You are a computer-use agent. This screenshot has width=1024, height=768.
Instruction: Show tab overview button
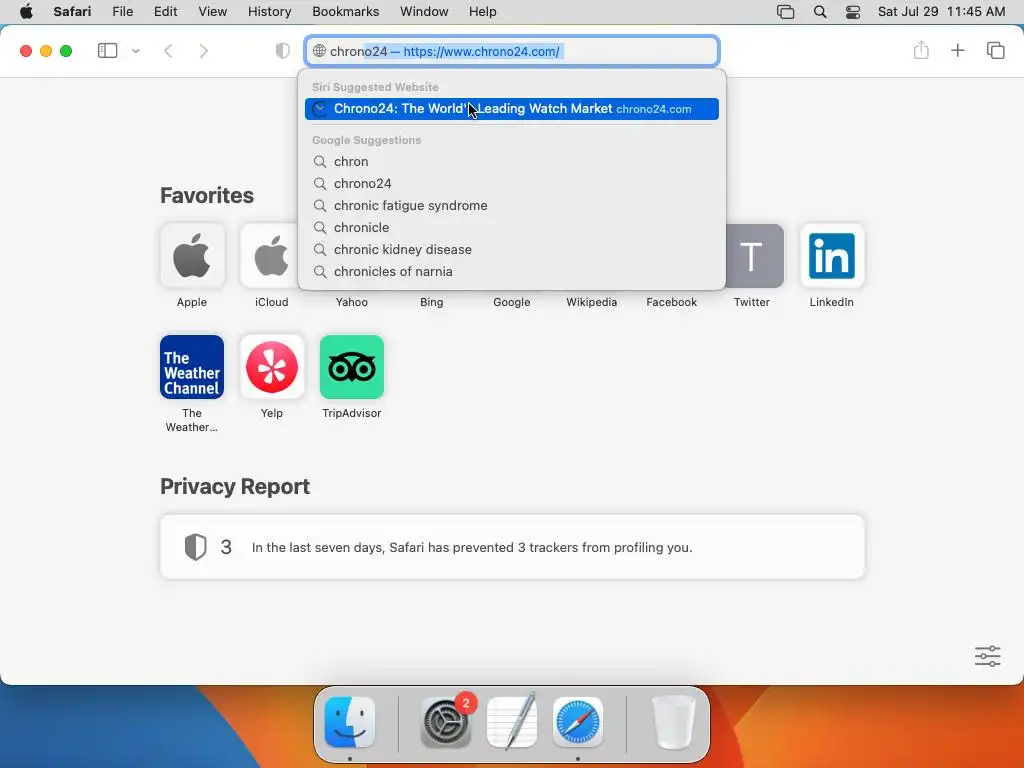pos(995,50)
